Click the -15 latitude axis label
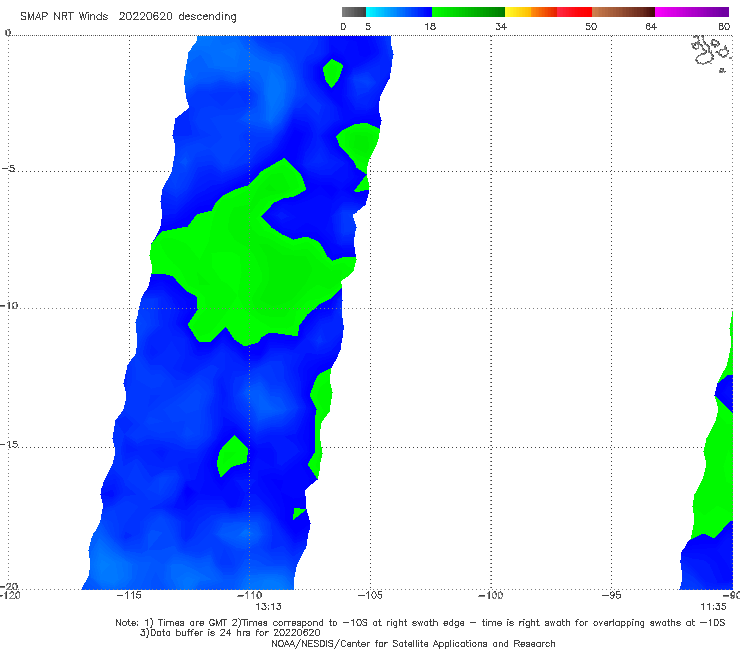The height and width of the screenshot is (650, 740). tap(9, 444)
